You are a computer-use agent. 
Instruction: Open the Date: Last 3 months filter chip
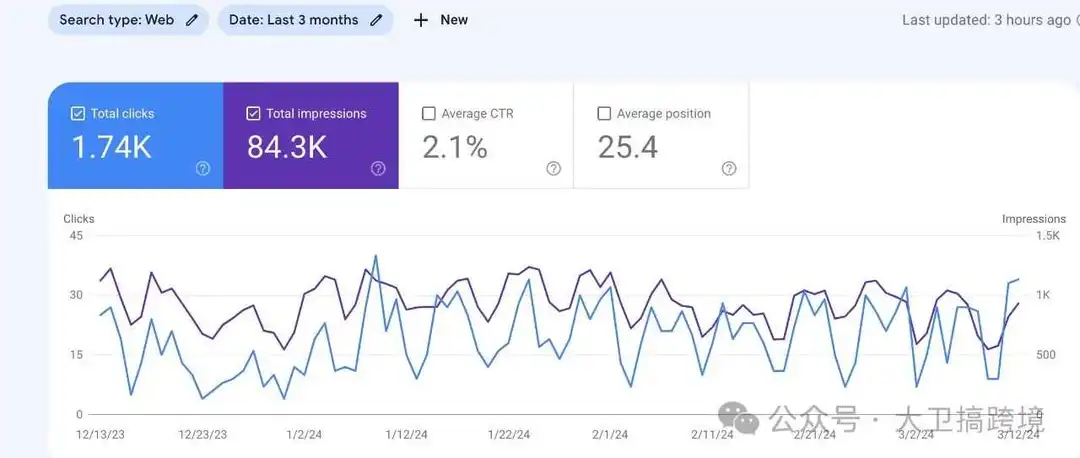(305, 20)
